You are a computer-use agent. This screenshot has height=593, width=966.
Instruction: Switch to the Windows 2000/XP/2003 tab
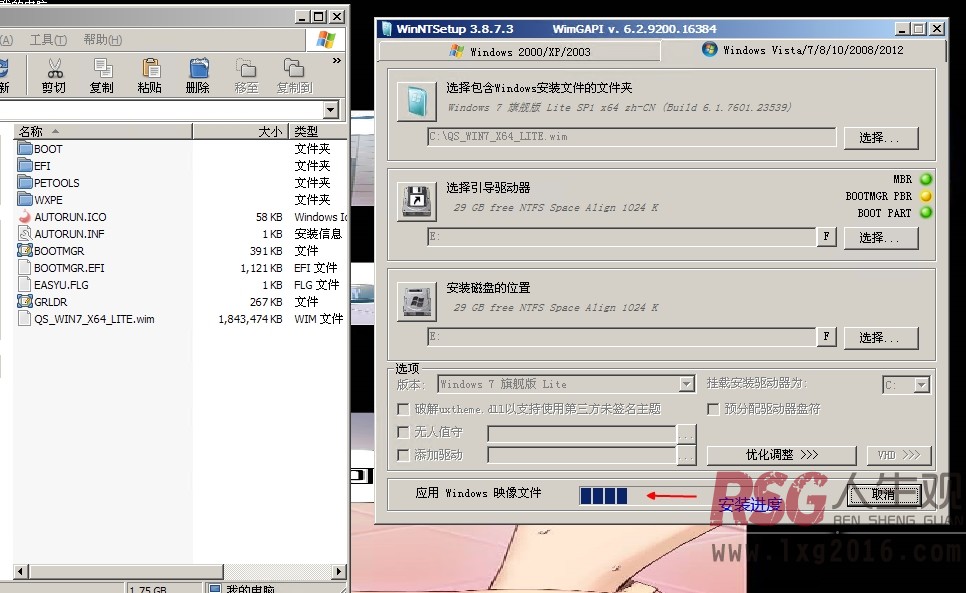(x=520, y=52)
